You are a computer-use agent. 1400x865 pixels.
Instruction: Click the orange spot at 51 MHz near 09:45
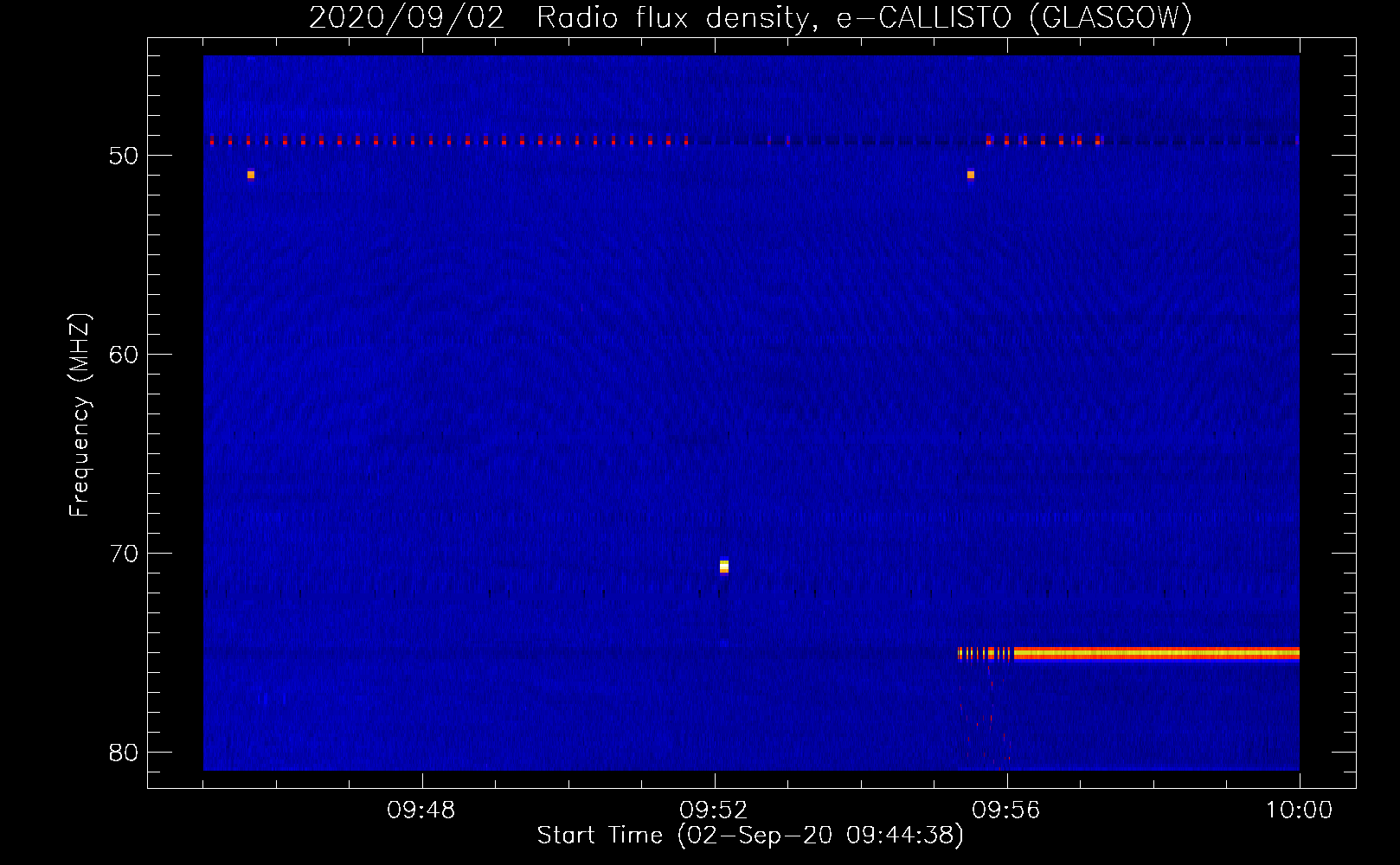(x=251, y=175)
